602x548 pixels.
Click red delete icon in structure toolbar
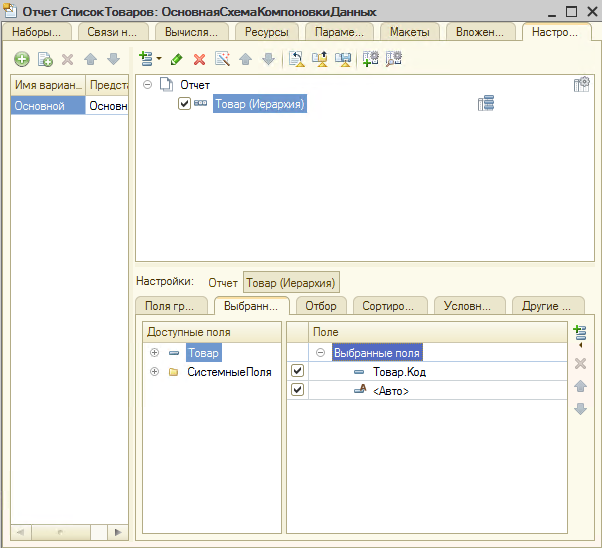pyautogui.click(x=199, y=60)
